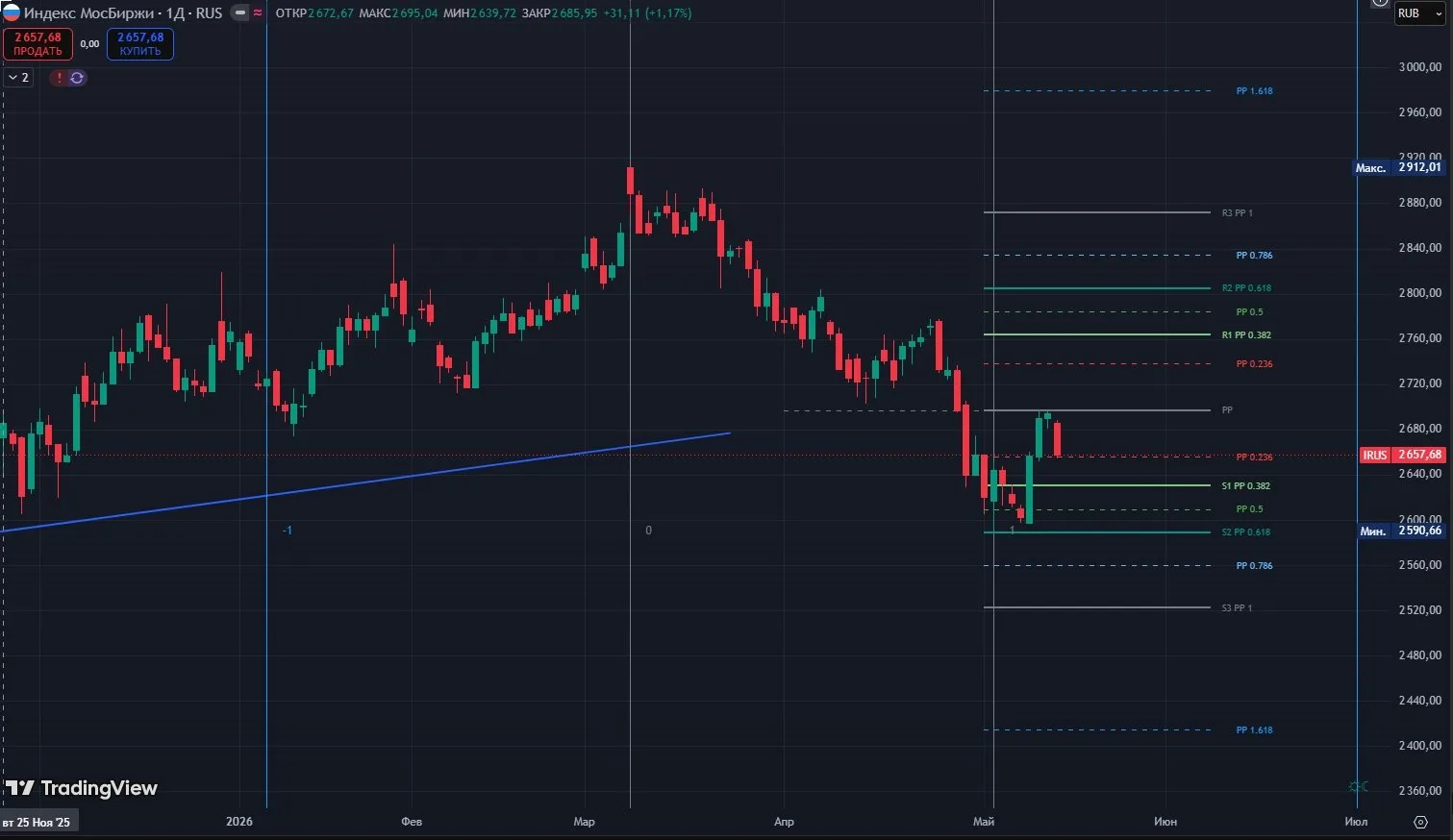The image size is (1453, 840).
Task: Click the pink approximate-equal sign icon
Action: pos(258,13)
